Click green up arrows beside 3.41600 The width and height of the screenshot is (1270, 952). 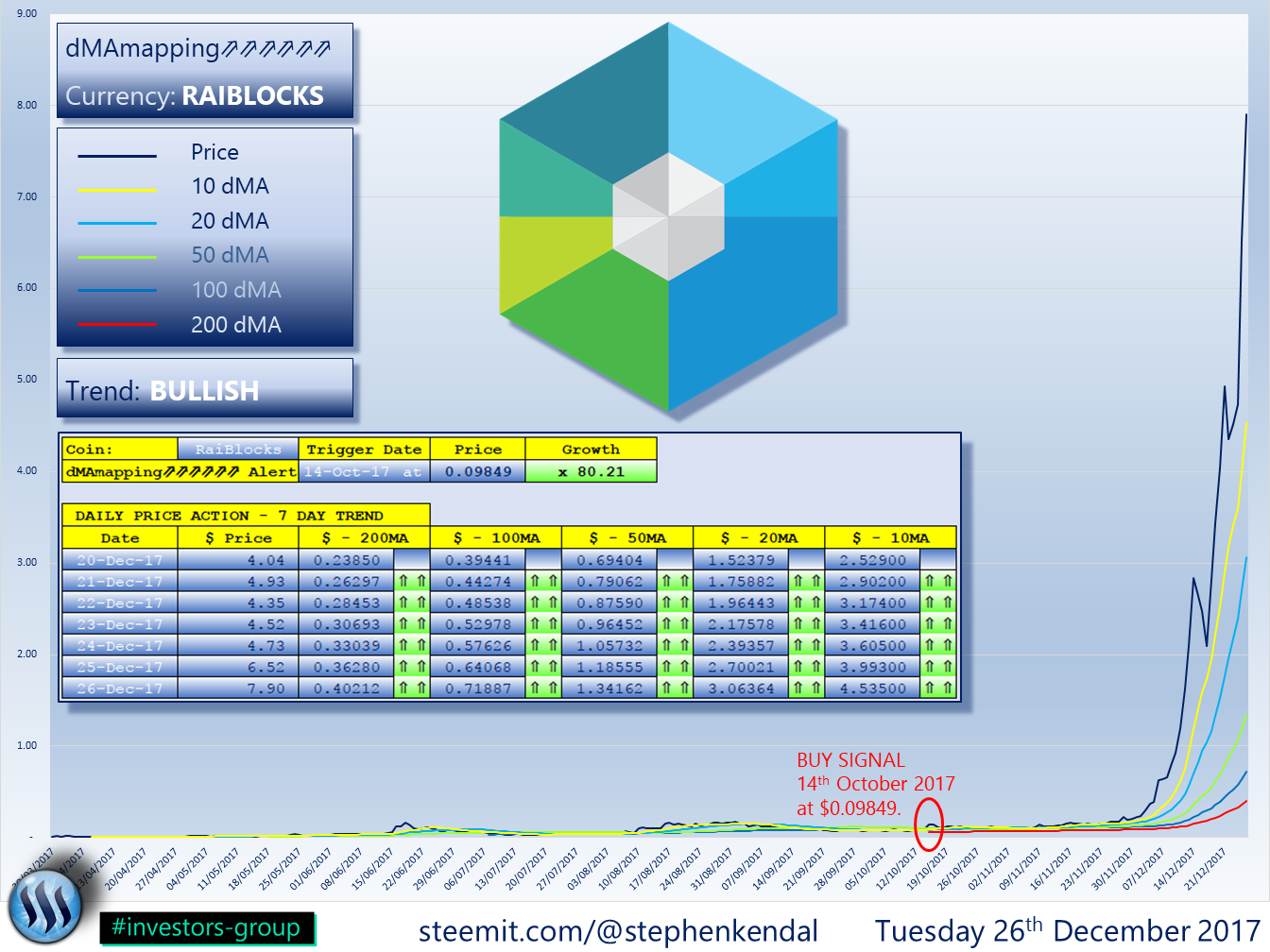[938, 624]
